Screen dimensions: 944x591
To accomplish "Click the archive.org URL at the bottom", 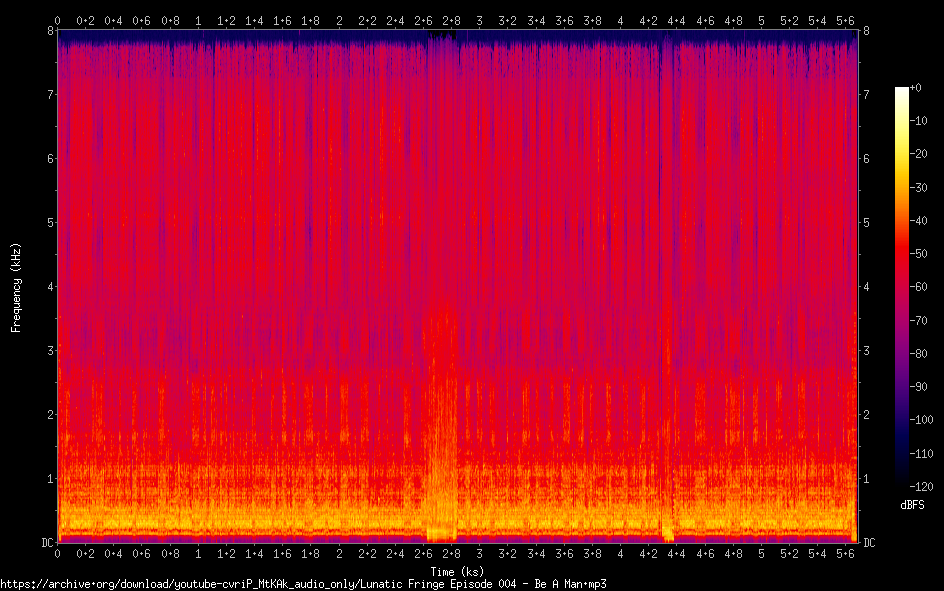I will click(x=303, y=583).
